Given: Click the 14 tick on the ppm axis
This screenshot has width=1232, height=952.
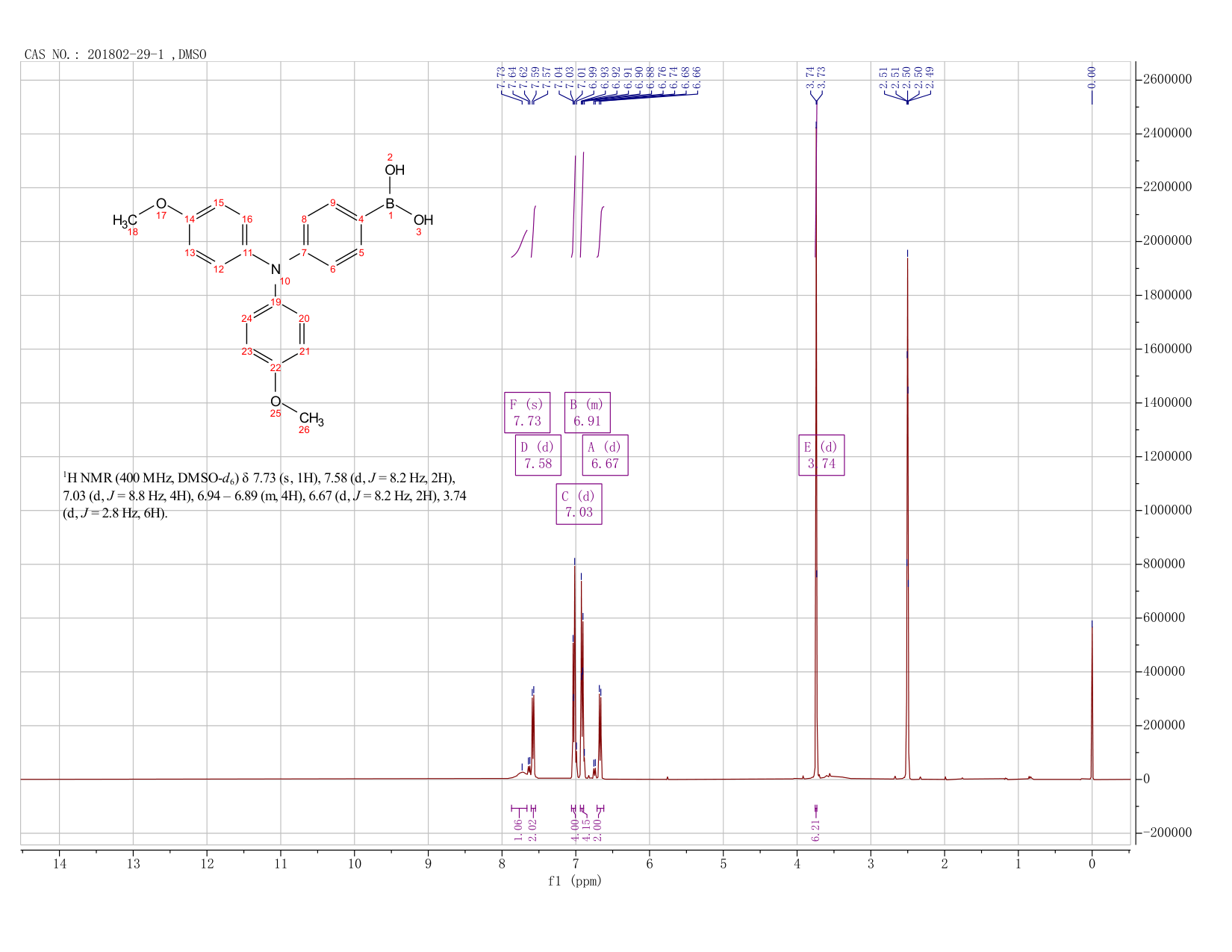Looking at the screenshot, I should click(60, 864).
